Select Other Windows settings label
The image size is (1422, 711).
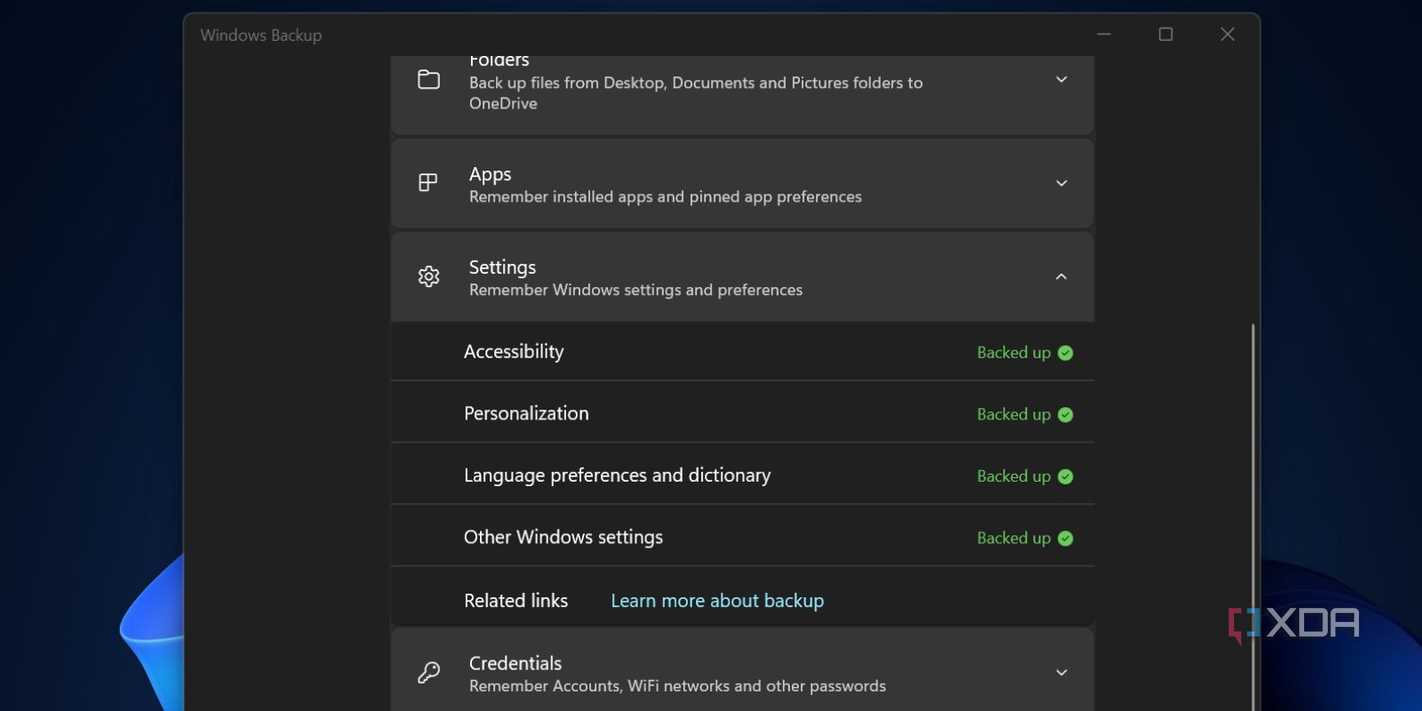tap(563, 537)
